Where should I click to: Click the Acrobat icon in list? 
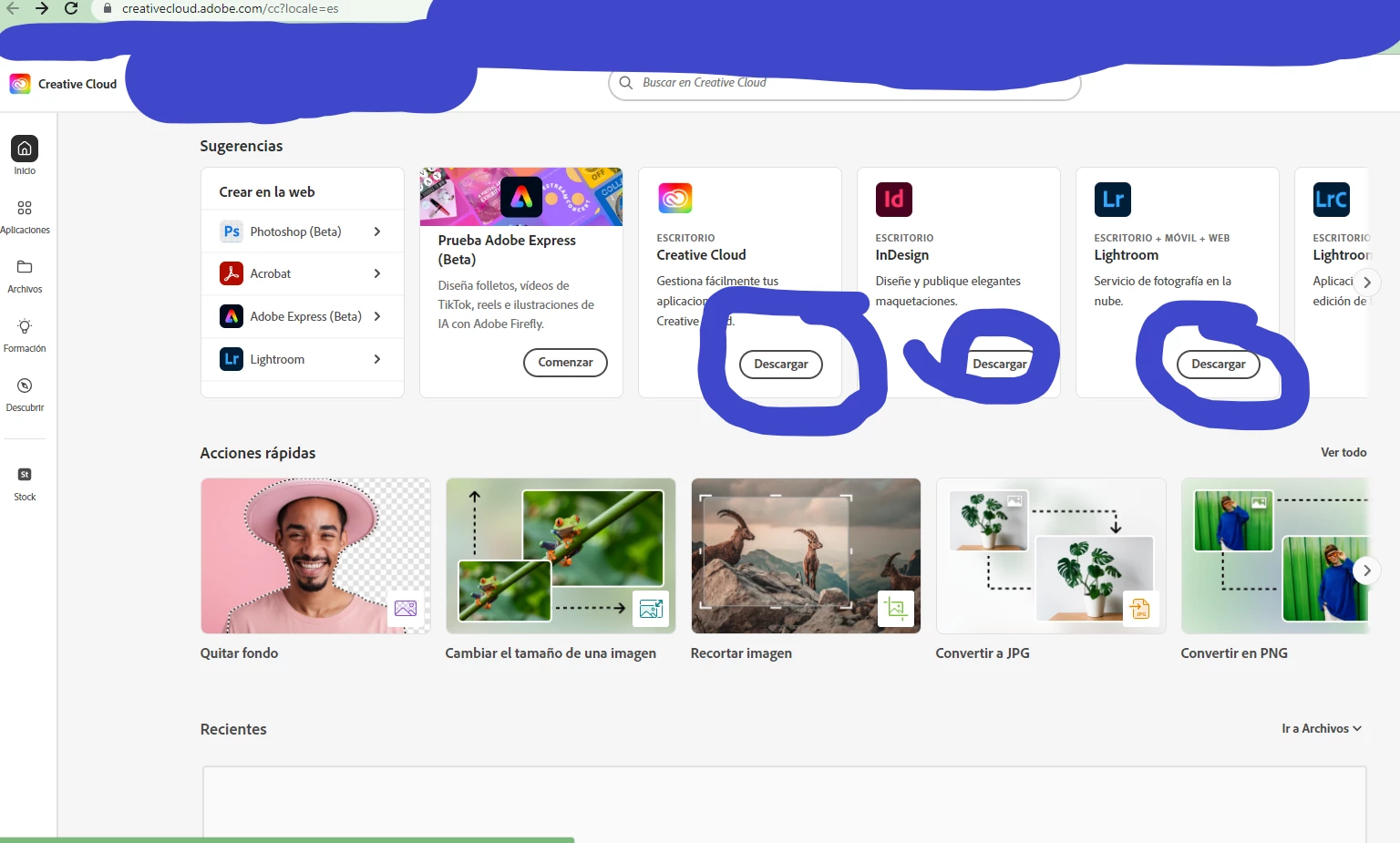(x=232, y=273)
